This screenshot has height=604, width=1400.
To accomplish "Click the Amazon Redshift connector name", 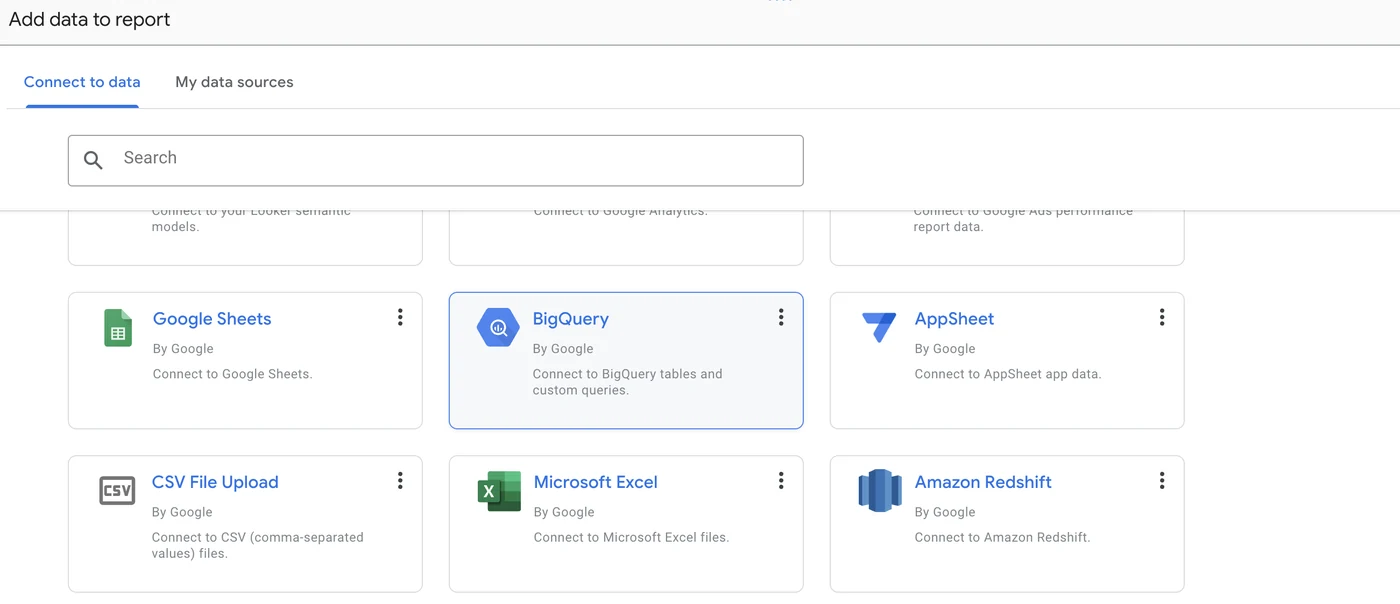I will pyautogui.click(x=983, y=482).
